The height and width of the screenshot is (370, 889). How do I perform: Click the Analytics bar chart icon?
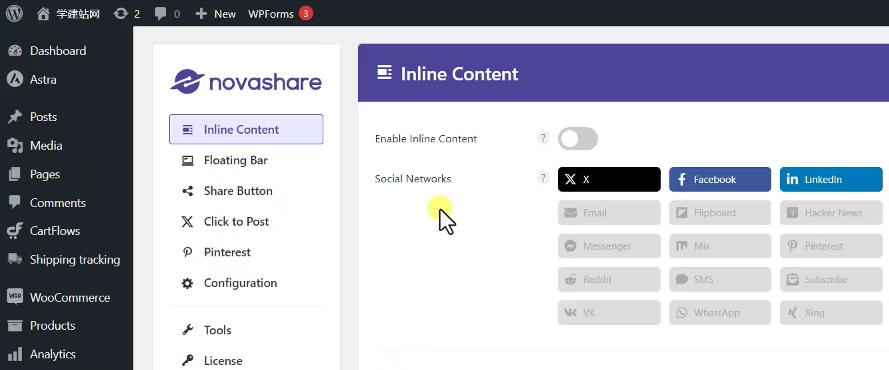coord(15,354)
